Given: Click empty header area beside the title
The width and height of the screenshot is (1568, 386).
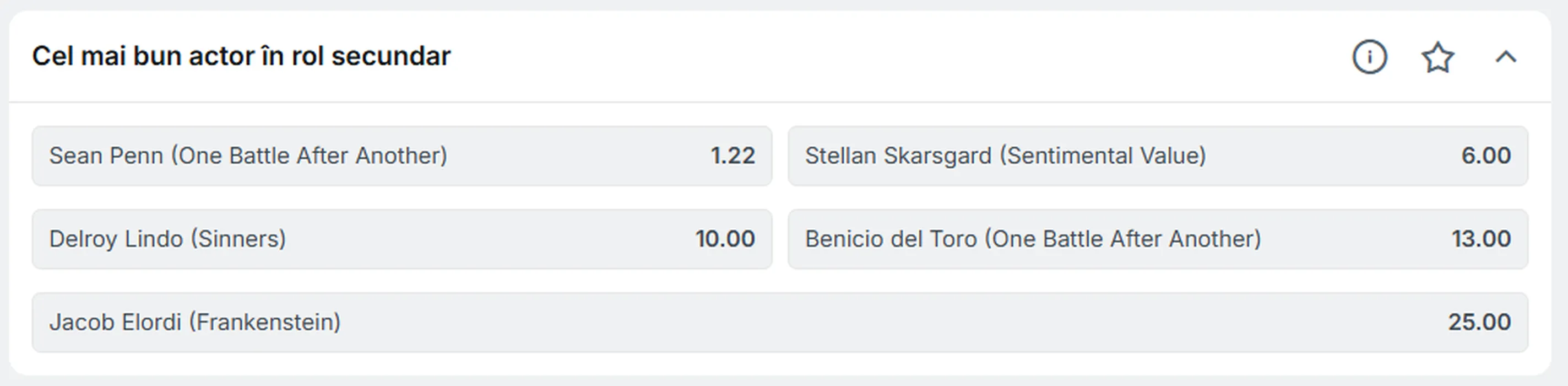Looking at the screenshot, I should coord(852,56).
